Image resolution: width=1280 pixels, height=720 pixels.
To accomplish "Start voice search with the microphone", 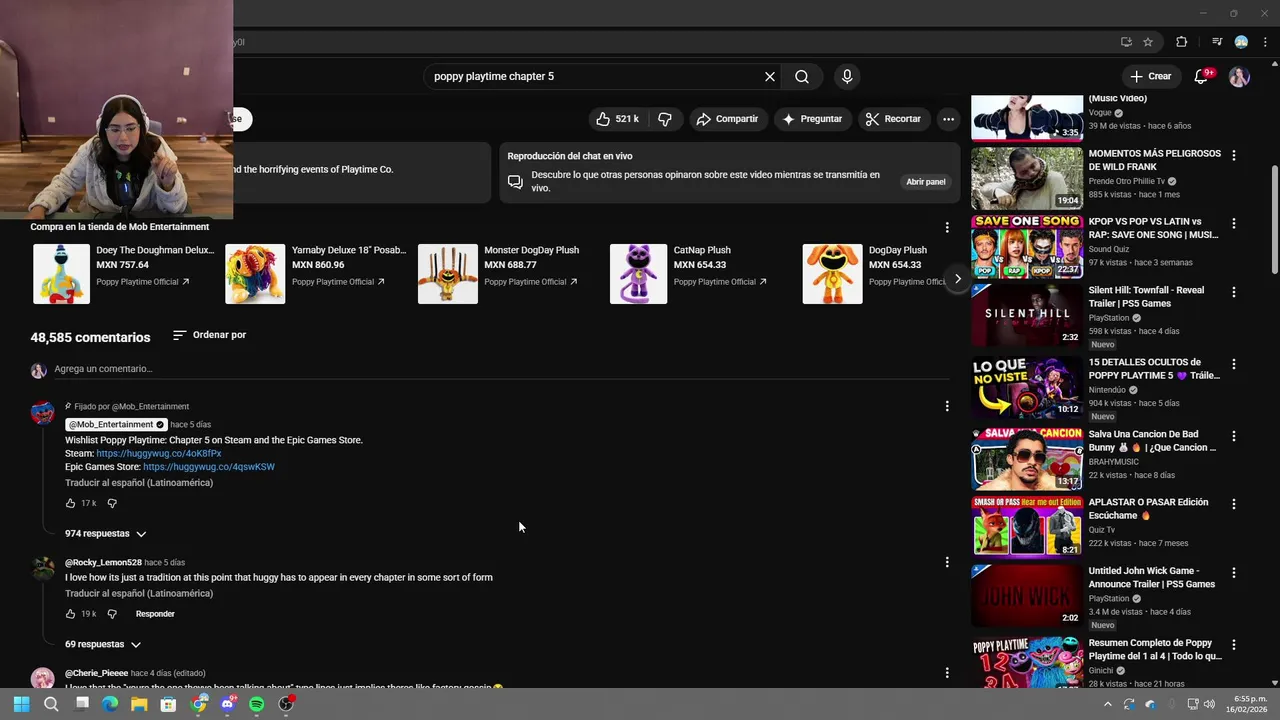I will (x=847, y=76).
